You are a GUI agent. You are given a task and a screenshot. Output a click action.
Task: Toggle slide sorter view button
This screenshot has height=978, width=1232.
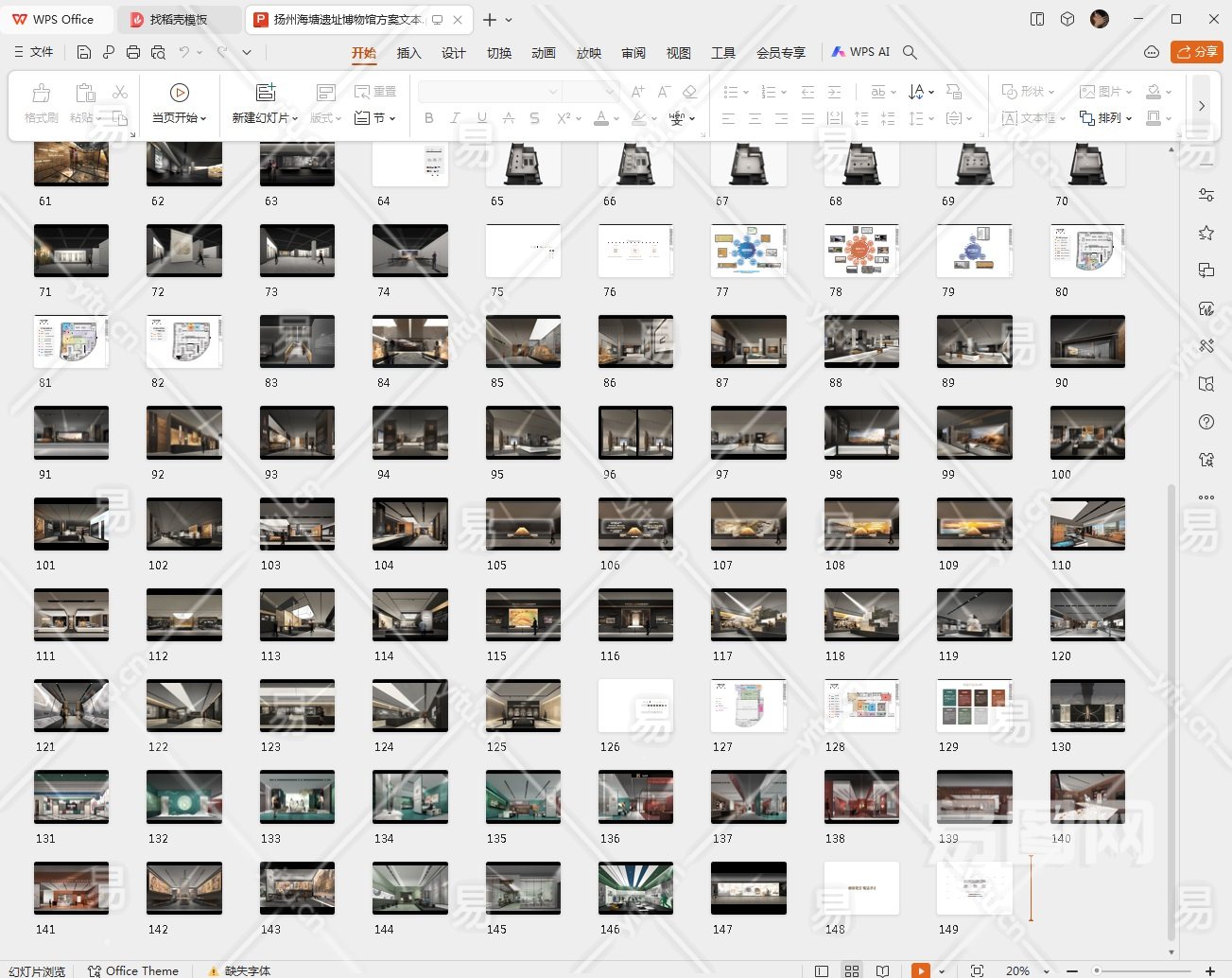point(852,970)
